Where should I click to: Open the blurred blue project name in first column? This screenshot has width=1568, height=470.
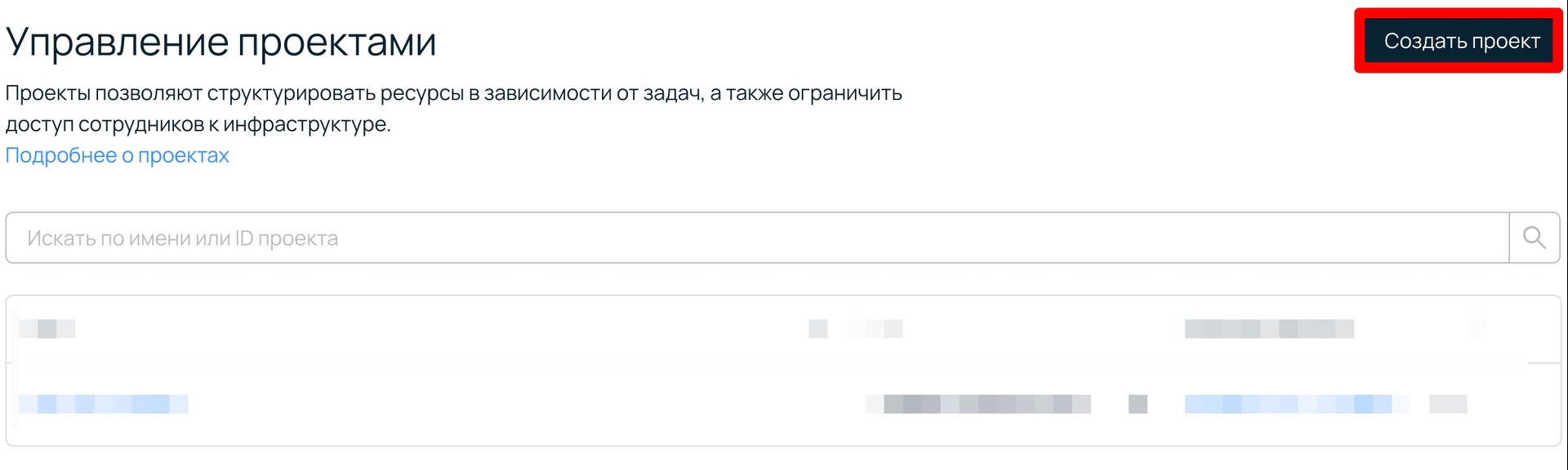(104, 404)
